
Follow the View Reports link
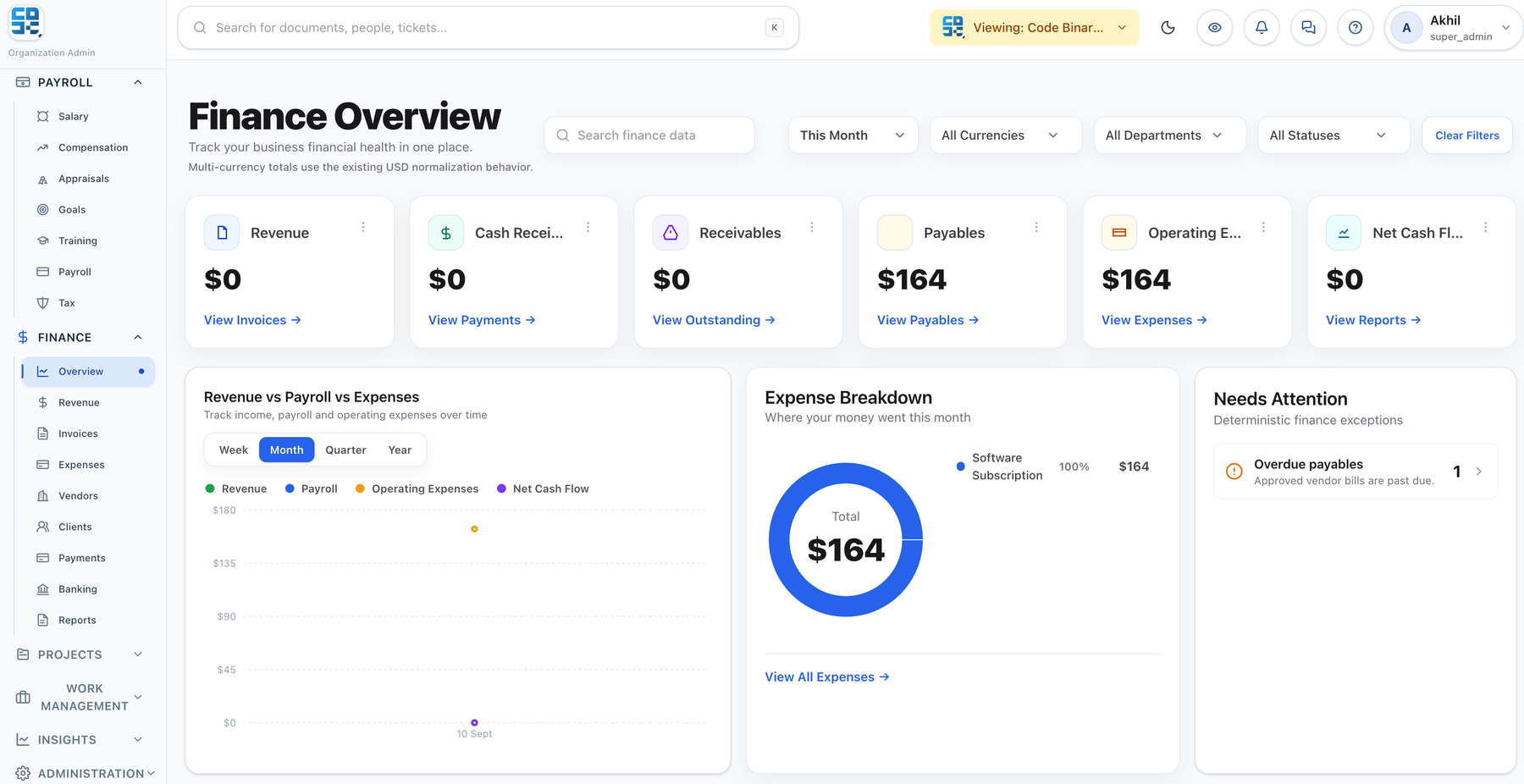coord(1373,320)
